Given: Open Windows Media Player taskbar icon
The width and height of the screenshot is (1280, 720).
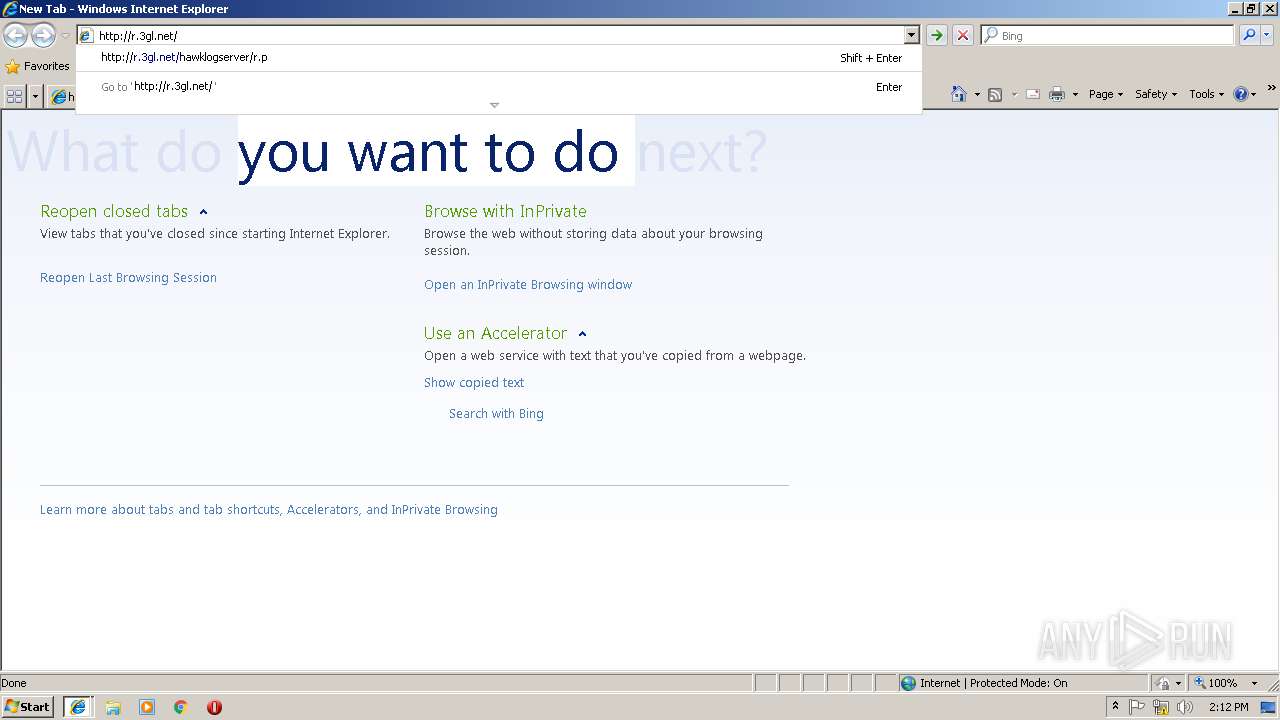Looking at the screenshot, I should 147,707.
